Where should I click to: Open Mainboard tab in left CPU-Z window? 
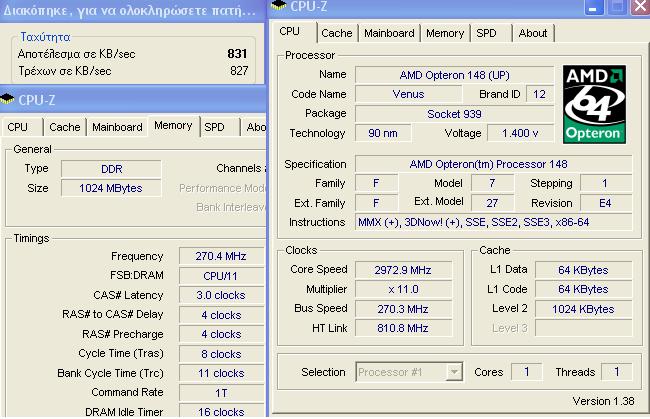(x=117, y=127)
